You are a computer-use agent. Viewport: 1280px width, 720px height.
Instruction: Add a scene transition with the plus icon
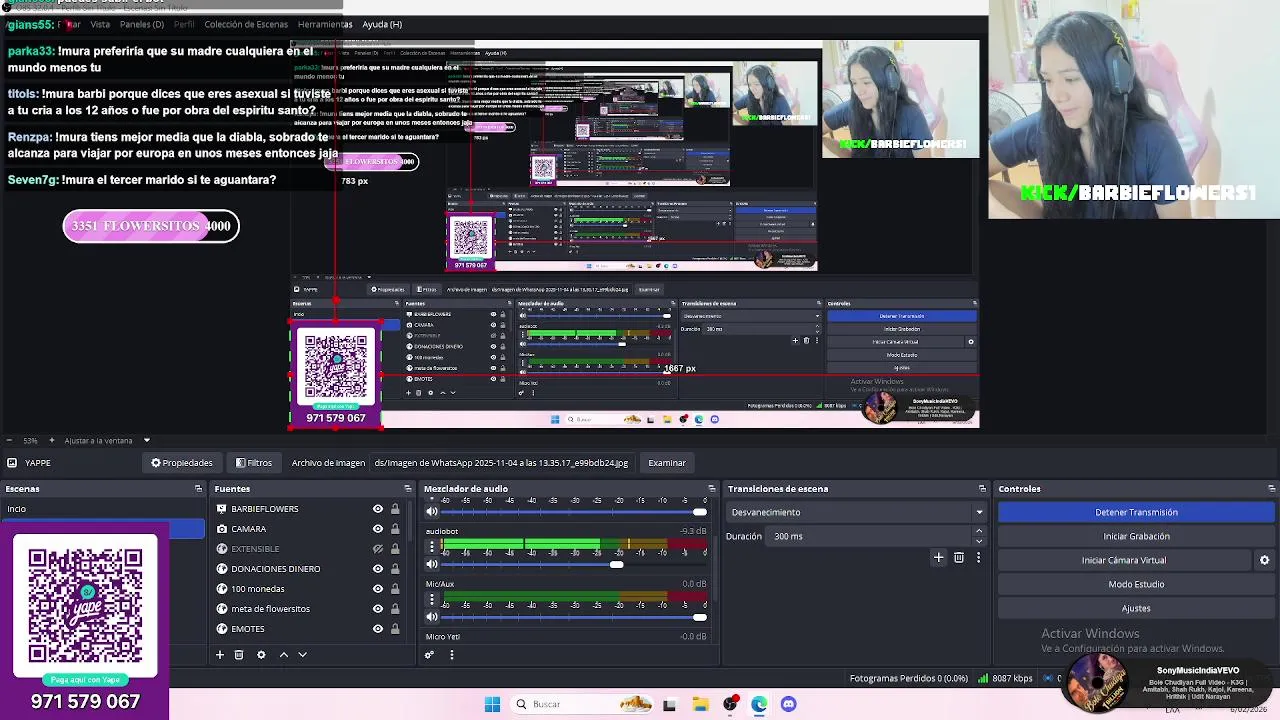tap(938, 558)
